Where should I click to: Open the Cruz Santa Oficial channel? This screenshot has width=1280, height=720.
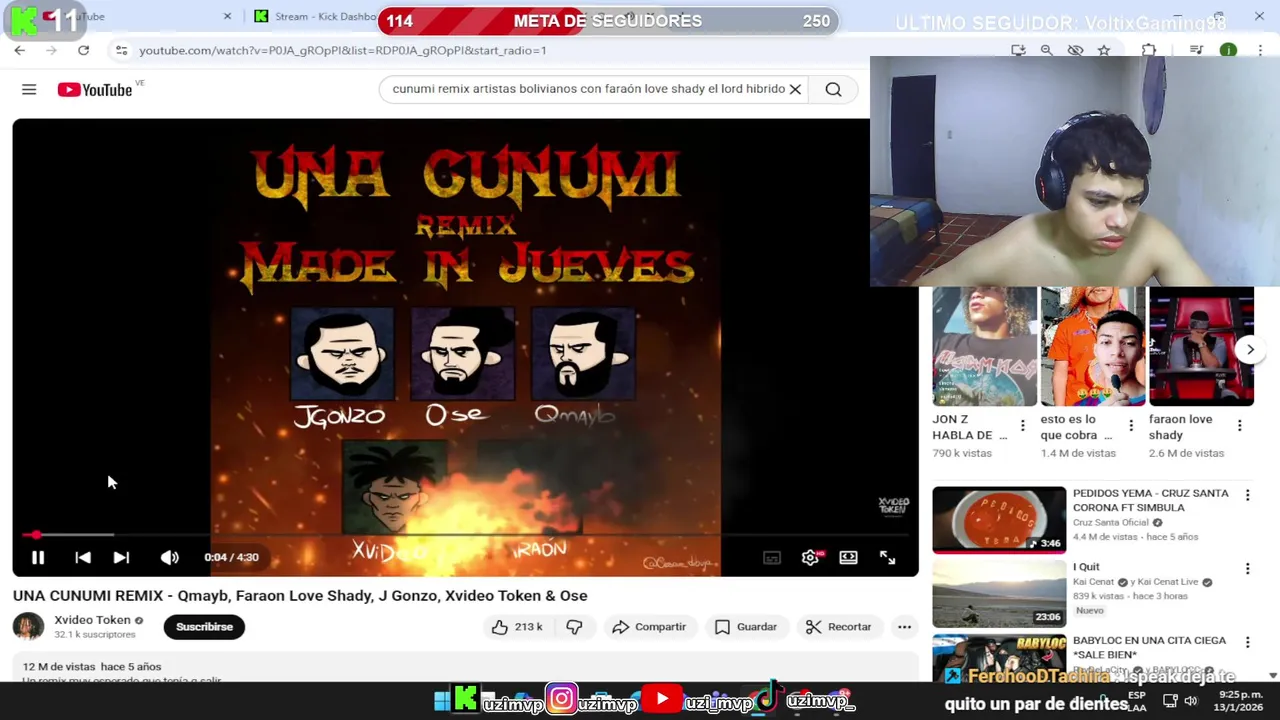[x=1111, y=523]
